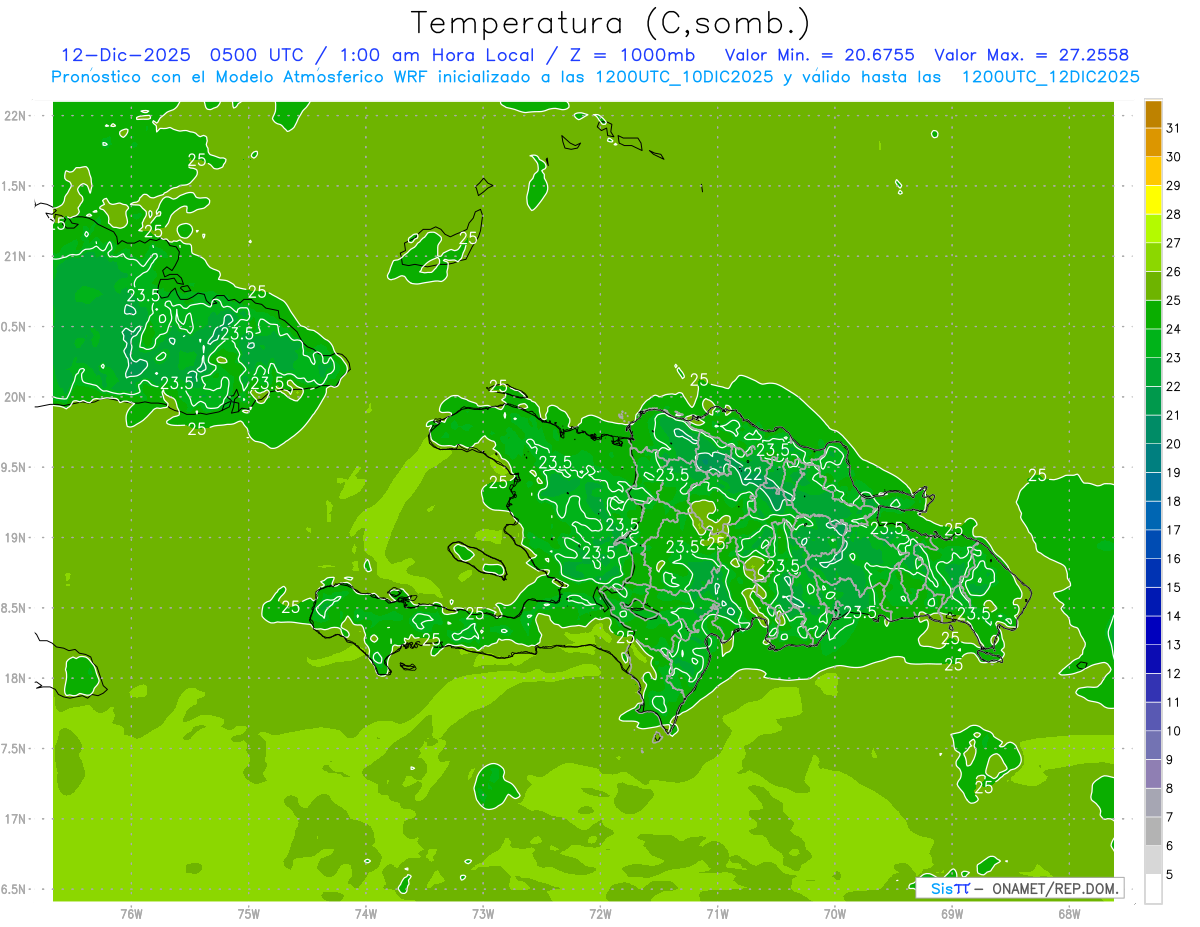Screen dimensions: 1200x927
Task: Click the legend color band between 23 and 24
Action: [x=1153, y=343]
